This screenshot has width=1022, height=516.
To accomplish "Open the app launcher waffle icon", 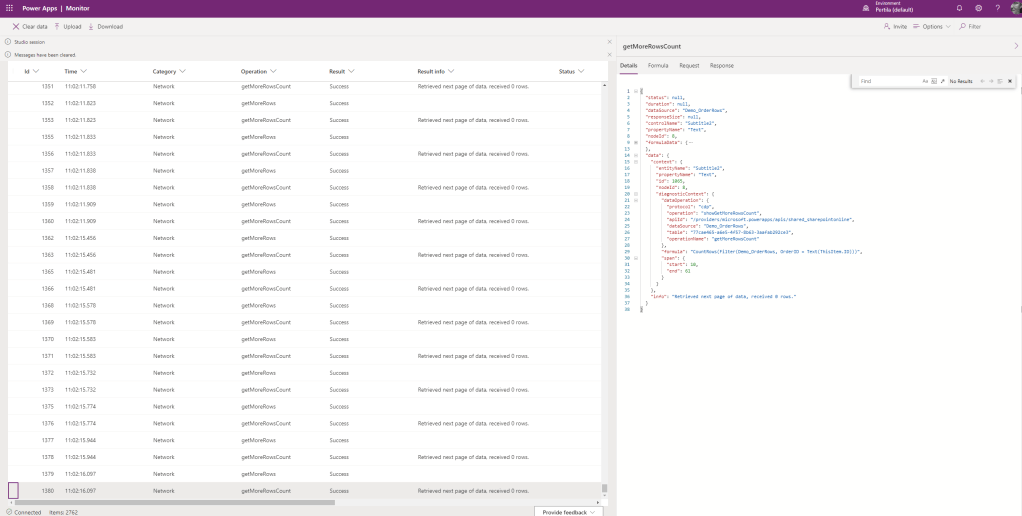I will coord(9,8).
